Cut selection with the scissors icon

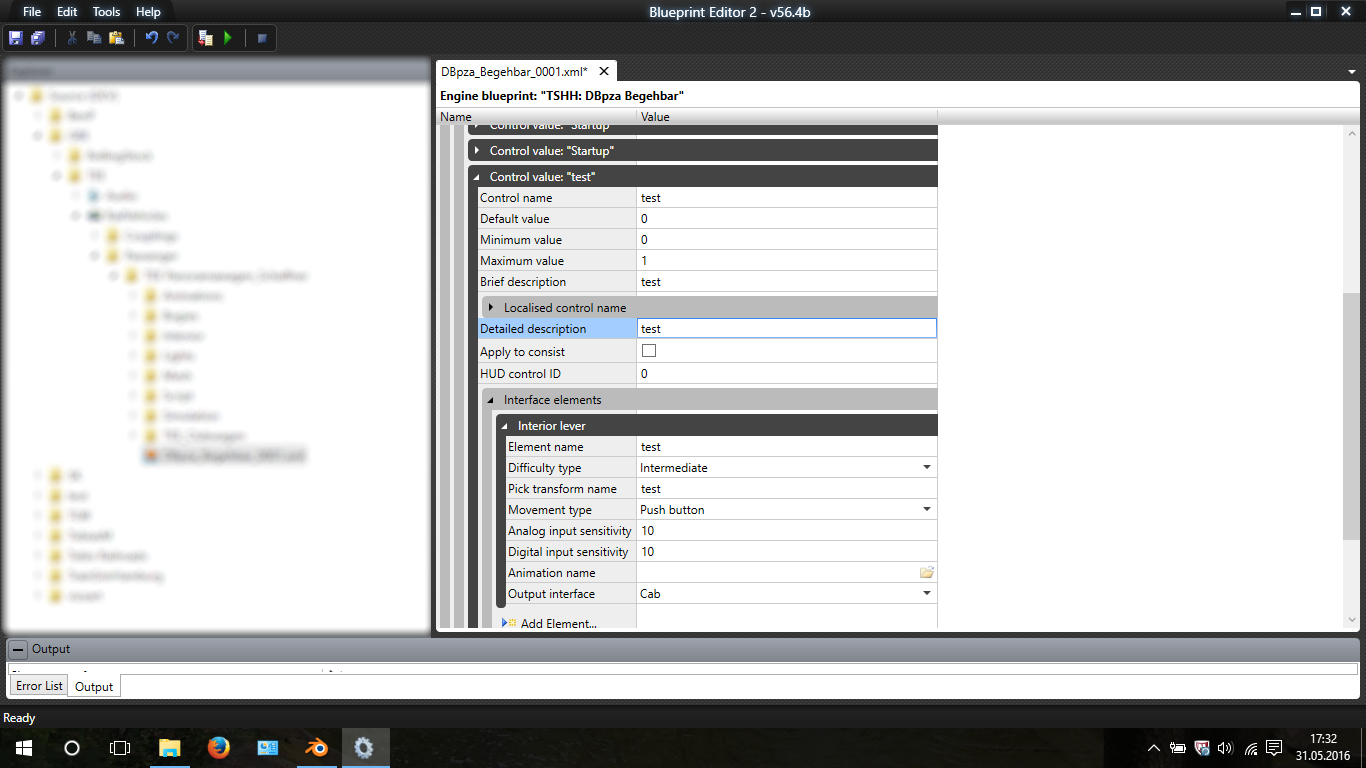tap(72, 38)
